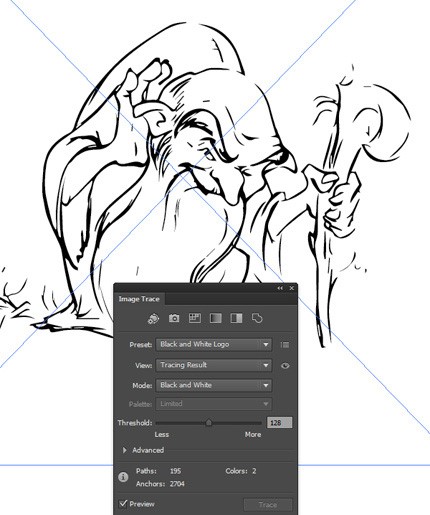The width and height of the screenshot is (430, 515).
Task: Select the Outline preset icon
Action: pyautogui.click(x=257, y=318)
